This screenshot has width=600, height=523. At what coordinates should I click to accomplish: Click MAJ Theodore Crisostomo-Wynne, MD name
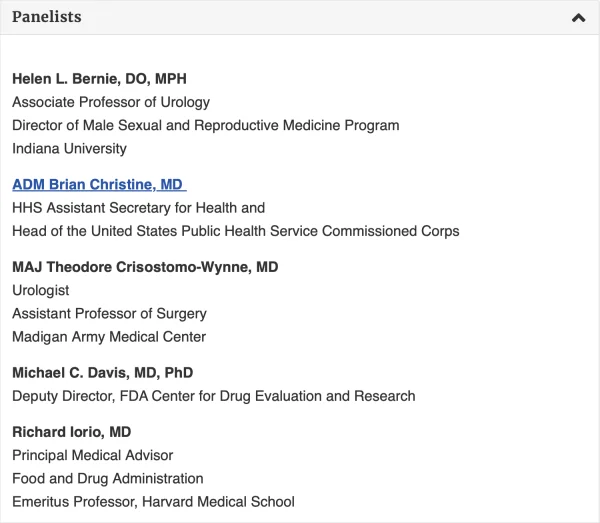pyautogui.click(x=145, y=267)
